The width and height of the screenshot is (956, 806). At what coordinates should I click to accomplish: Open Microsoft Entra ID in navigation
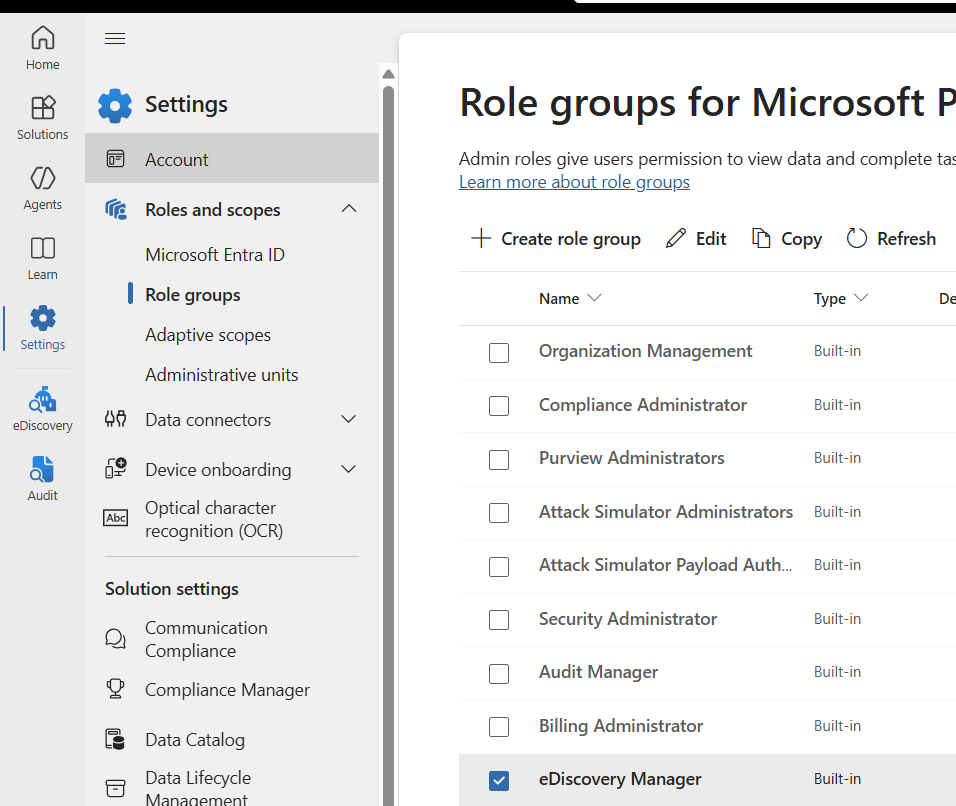(x=215, y=255)
